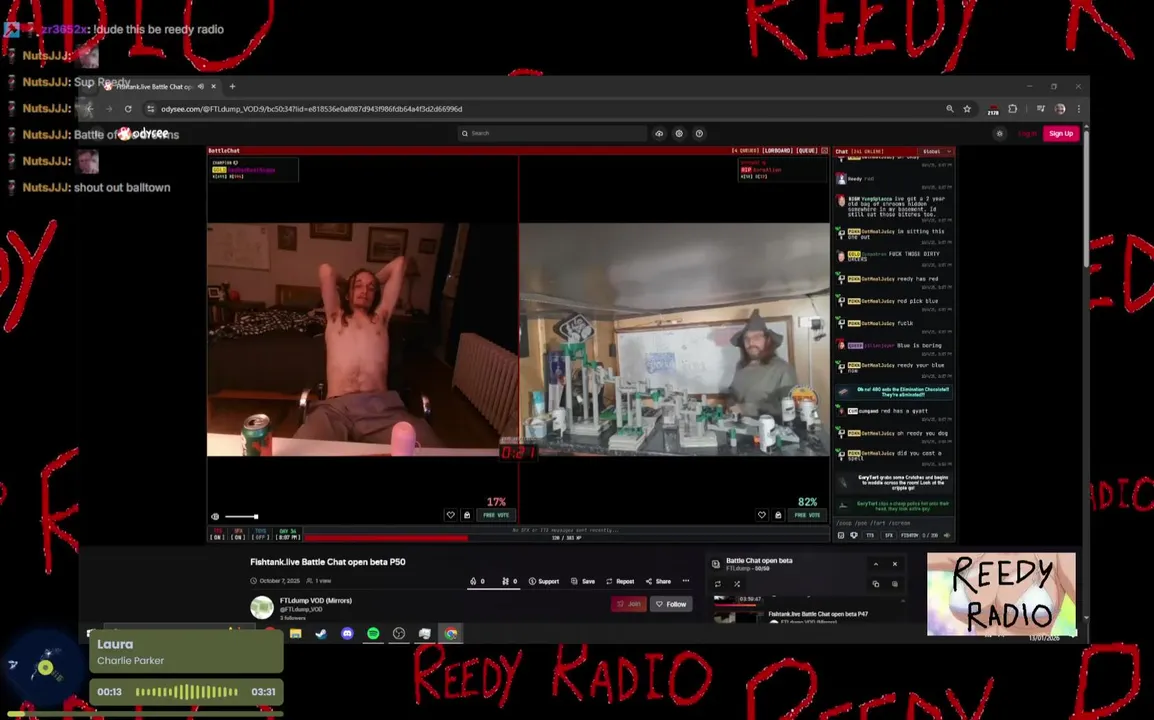Click FREE VOTE for right contestant

[x=807, y=515]
